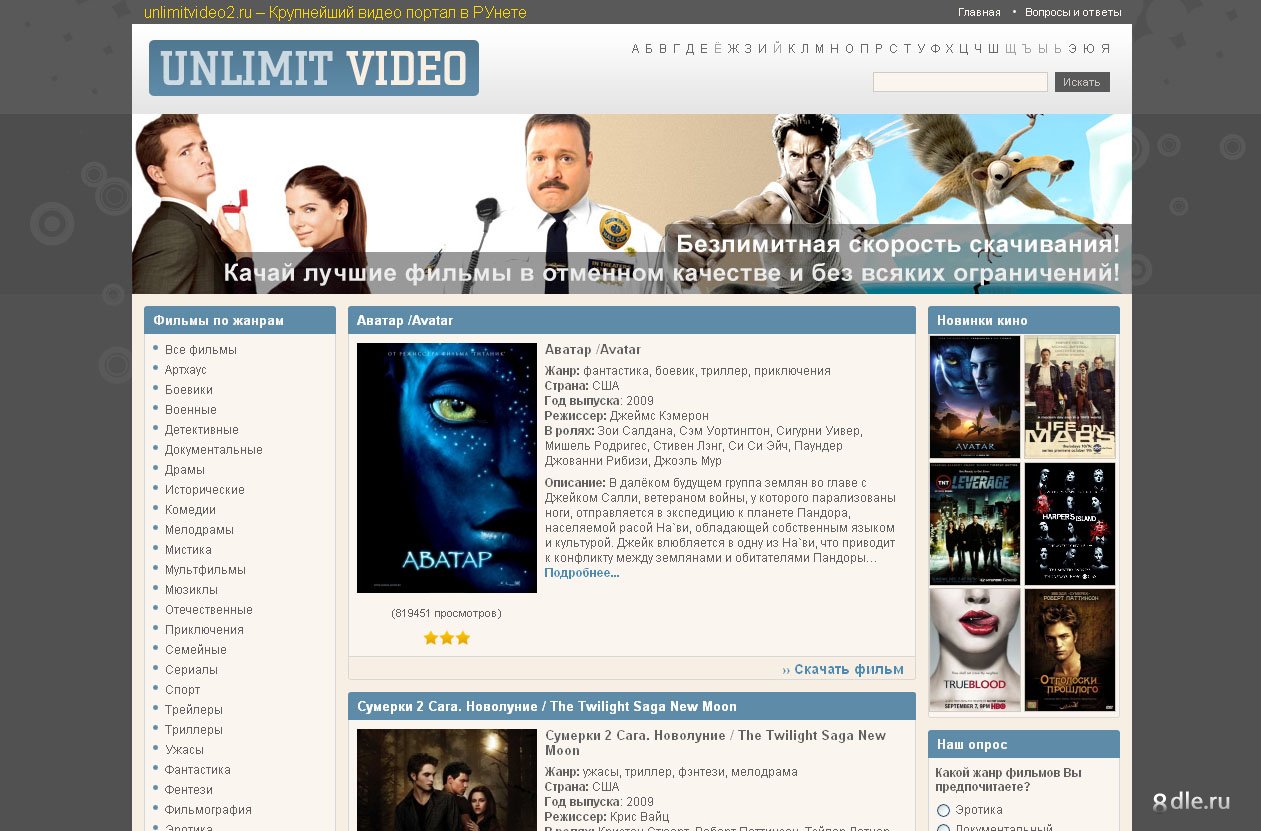Open the True Blood poster thumbnail
The width and height of the screenshot is (1261, 831).
[975, 650]
